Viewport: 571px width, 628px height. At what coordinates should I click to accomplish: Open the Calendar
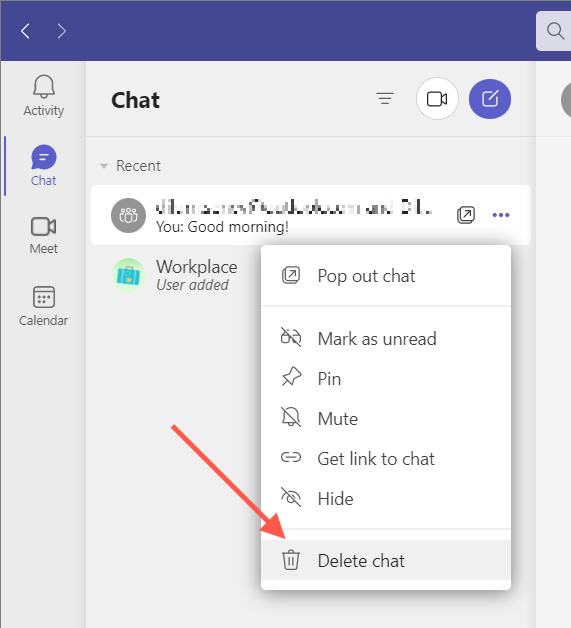(44, 306)
